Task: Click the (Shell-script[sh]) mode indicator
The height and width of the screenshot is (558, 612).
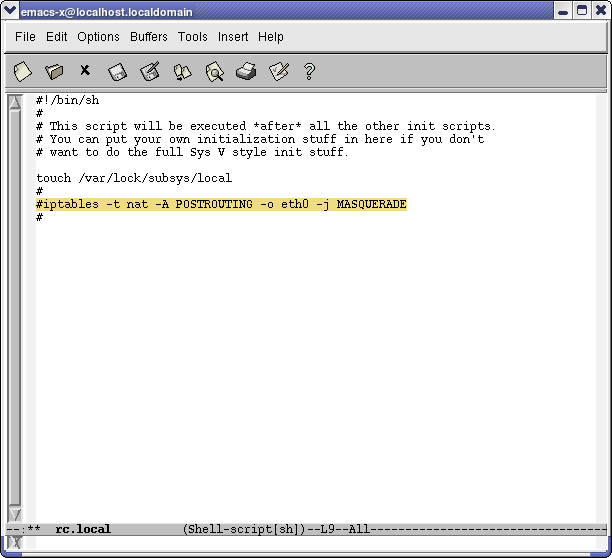Action: 244,530
